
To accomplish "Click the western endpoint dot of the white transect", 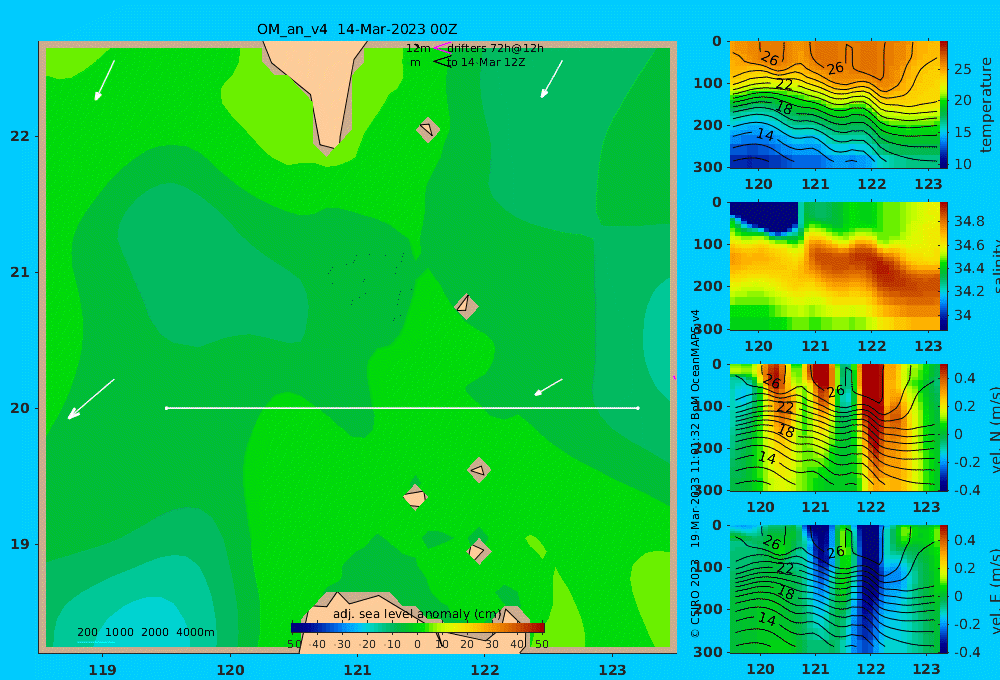I will click(166, 408).
